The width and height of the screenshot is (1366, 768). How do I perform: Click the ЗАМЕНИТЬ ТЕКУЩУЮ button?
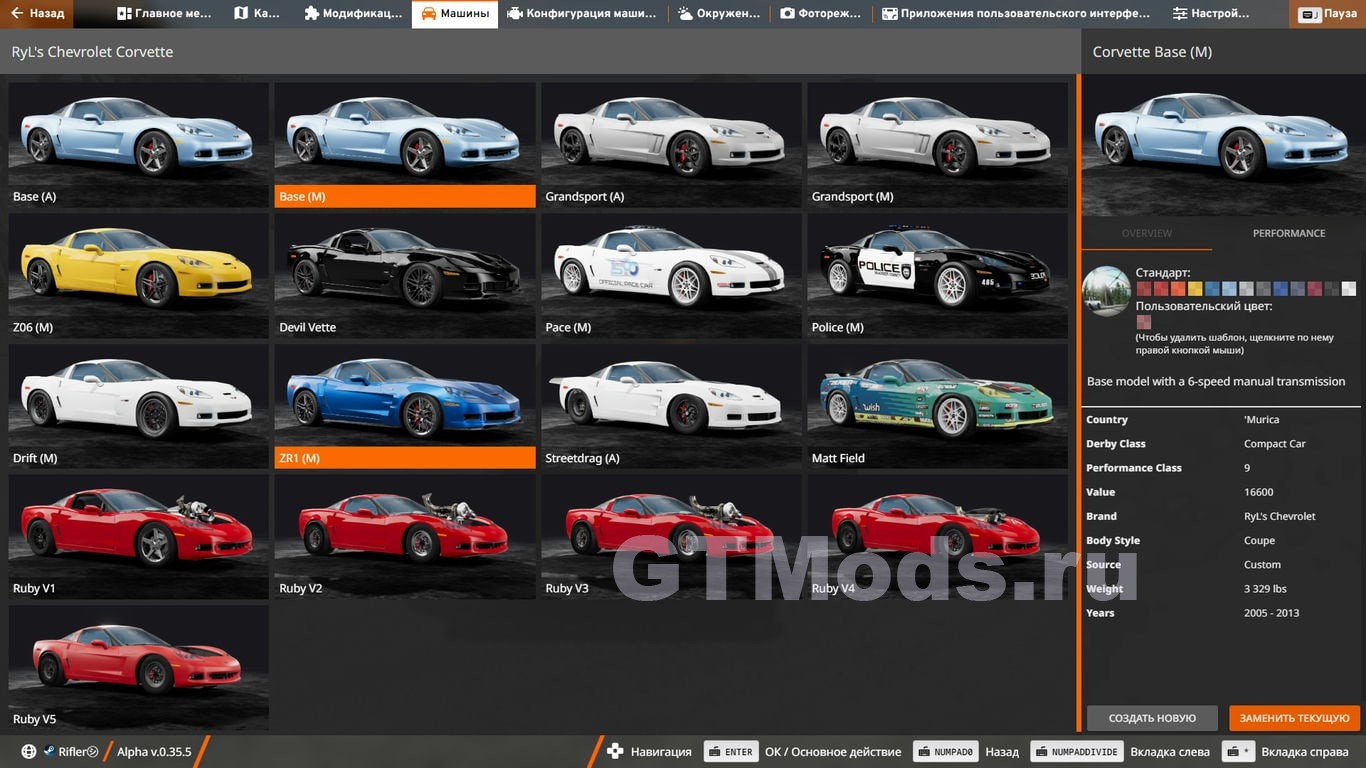[1295, 718]
